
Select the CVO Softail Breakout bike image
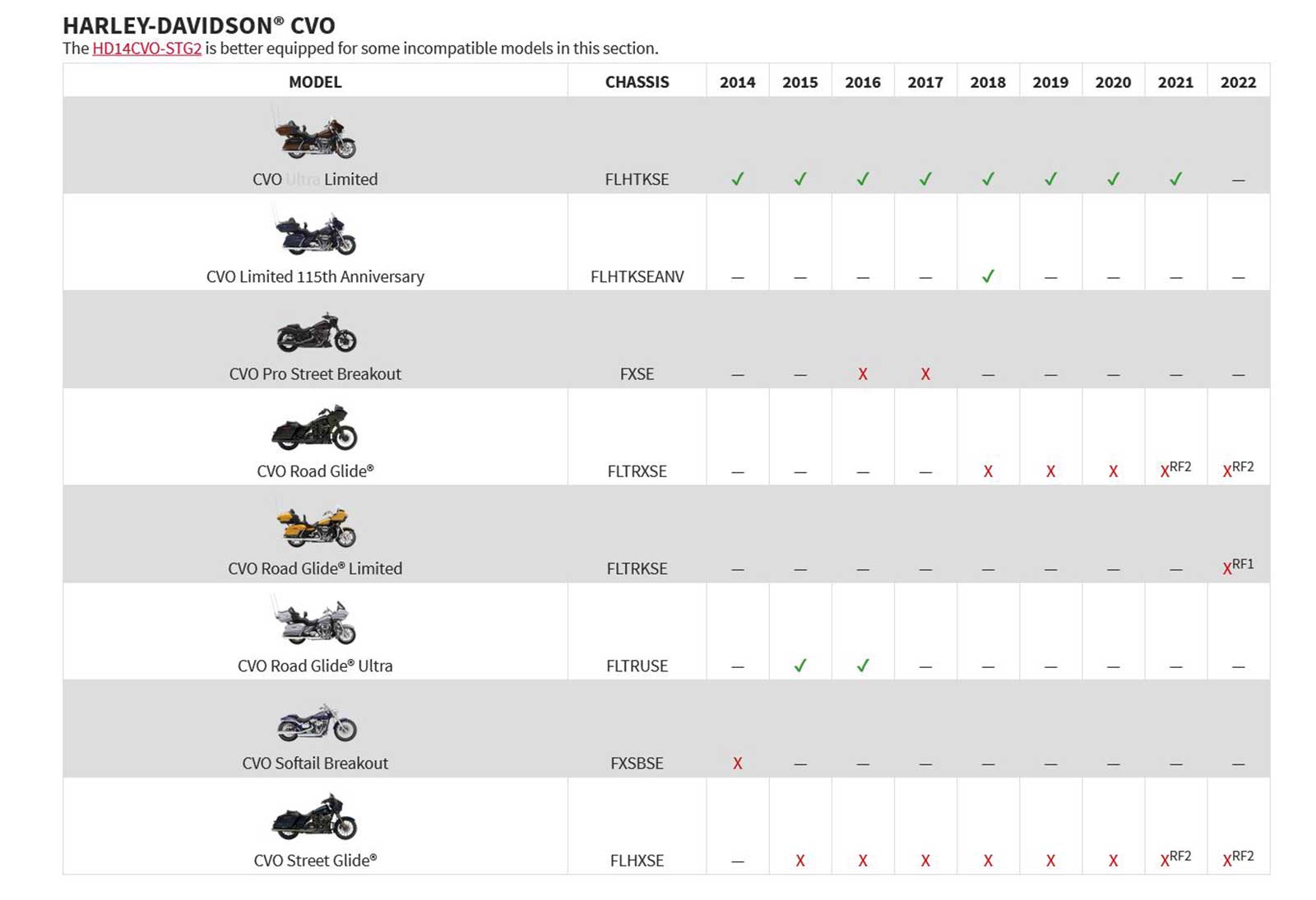click(317, 722)
